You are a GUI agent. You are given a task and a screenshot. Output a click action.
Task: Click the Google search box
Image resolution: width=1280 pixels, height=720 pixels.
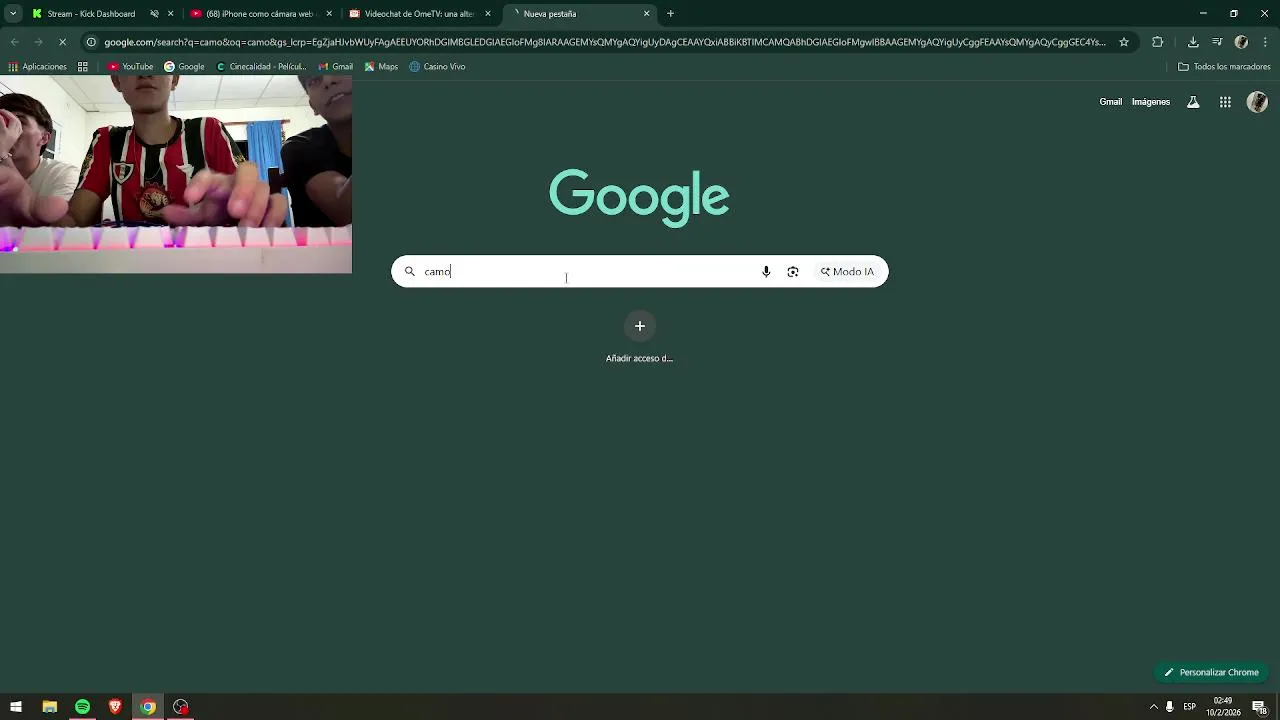[x=639, y=272]
